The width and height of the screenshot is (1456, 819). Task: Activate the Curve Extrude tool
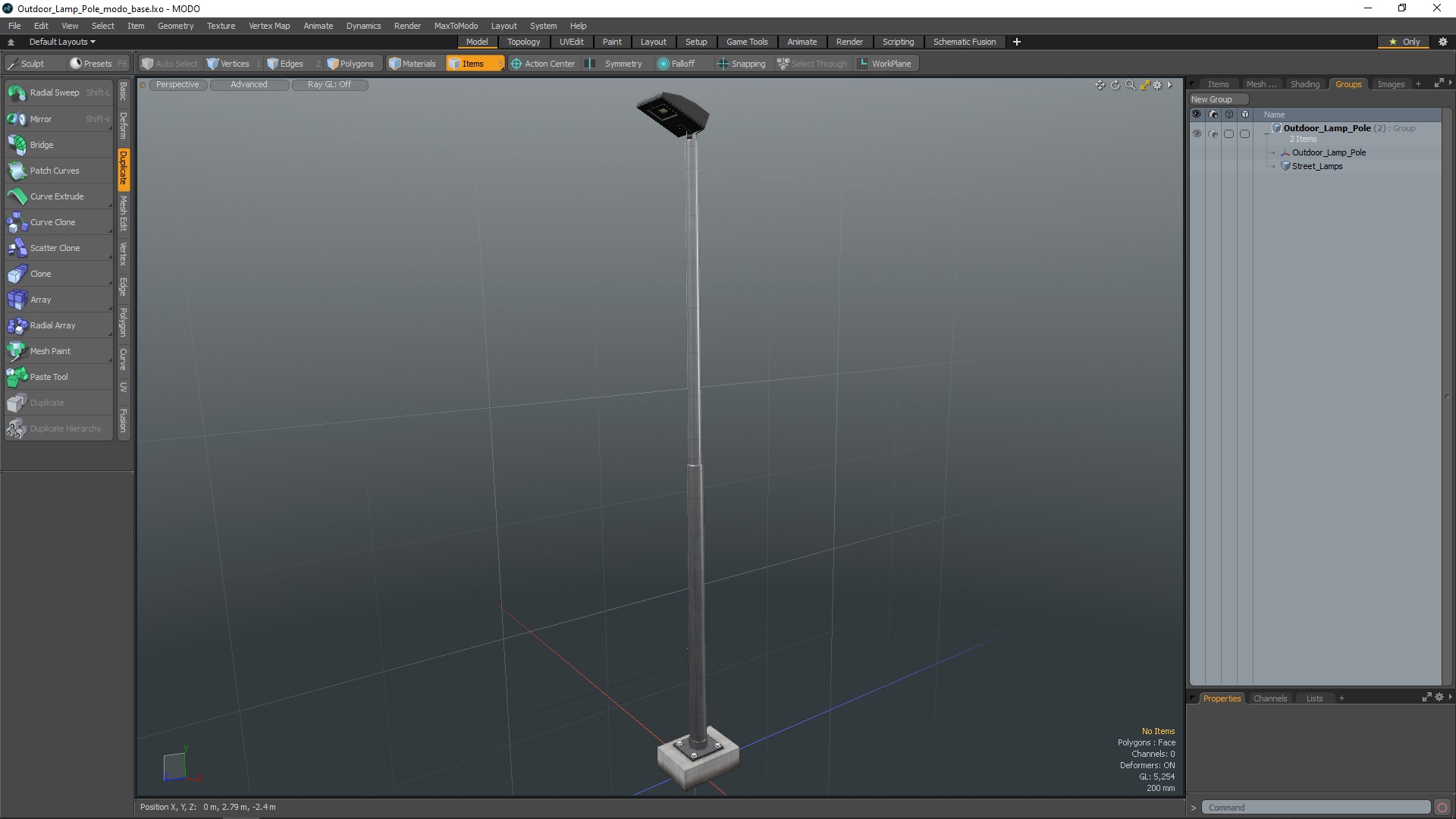[57, 196]
